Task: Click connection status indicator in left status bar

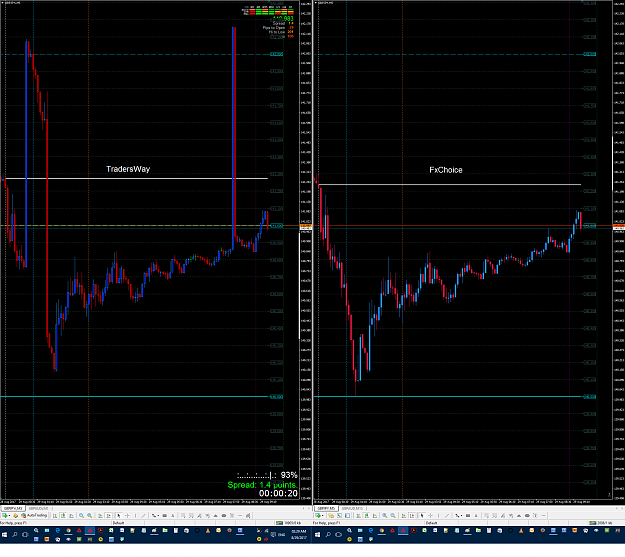Action: [288, 523]
